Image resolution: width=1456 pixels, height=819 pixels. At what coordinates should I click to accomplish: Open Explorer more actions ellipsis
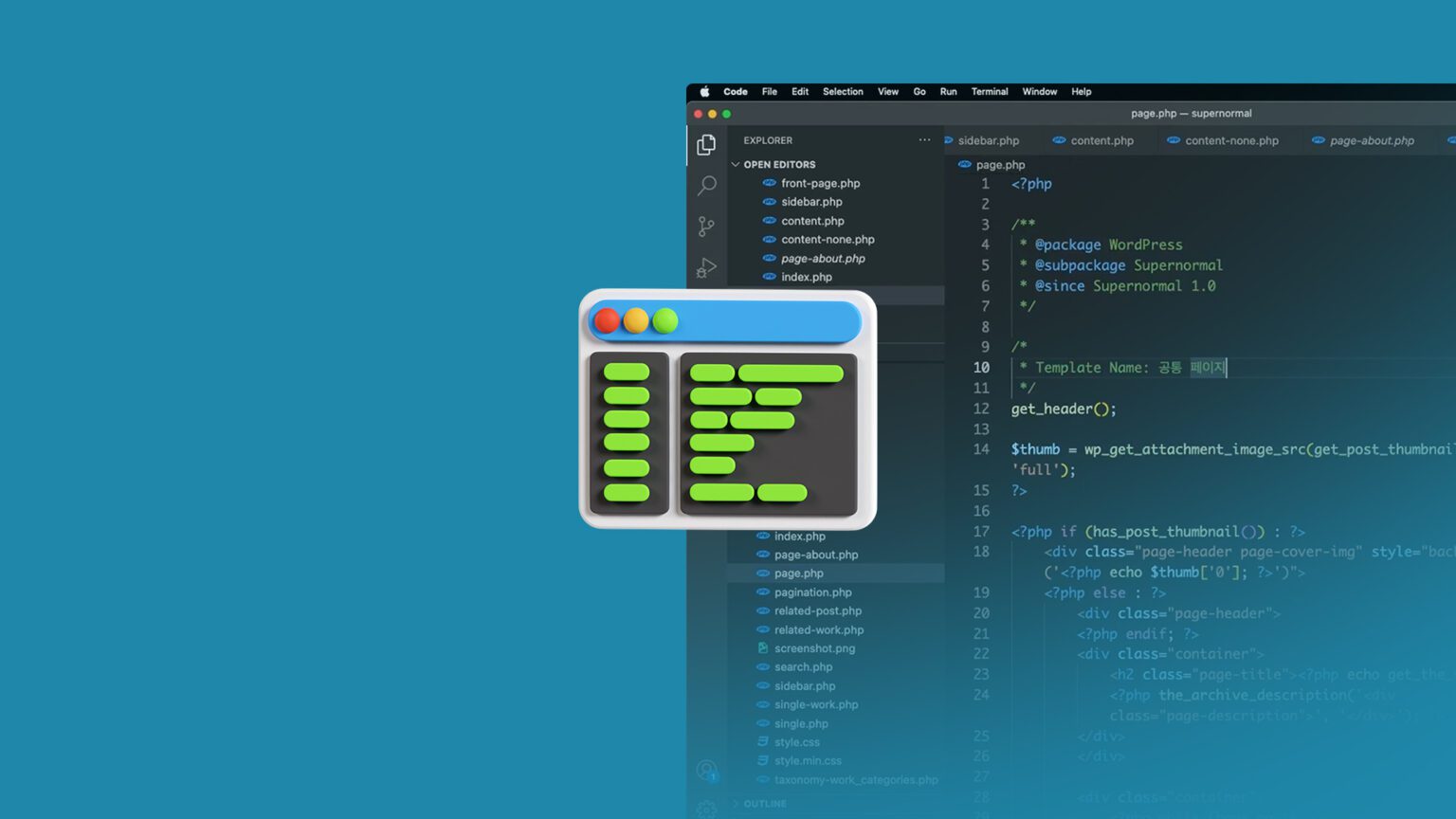pos(924,140)
